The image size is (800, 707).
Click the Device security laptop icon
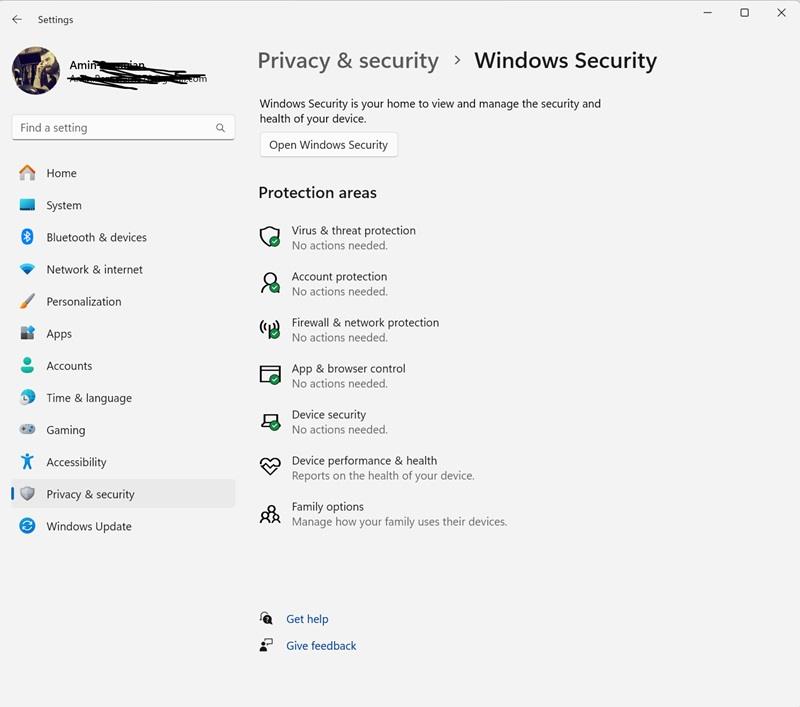pyautogui.click(x=269, y=421)
